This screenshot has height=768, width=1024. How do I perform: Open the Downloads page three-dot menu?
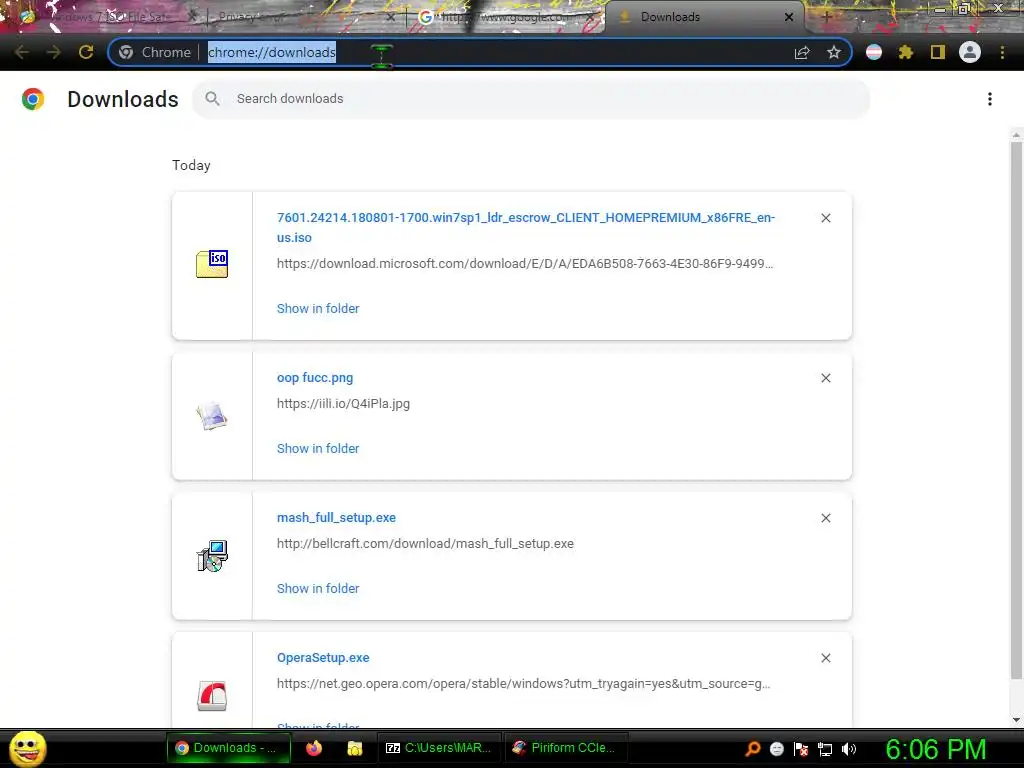(x=990, y=99)
